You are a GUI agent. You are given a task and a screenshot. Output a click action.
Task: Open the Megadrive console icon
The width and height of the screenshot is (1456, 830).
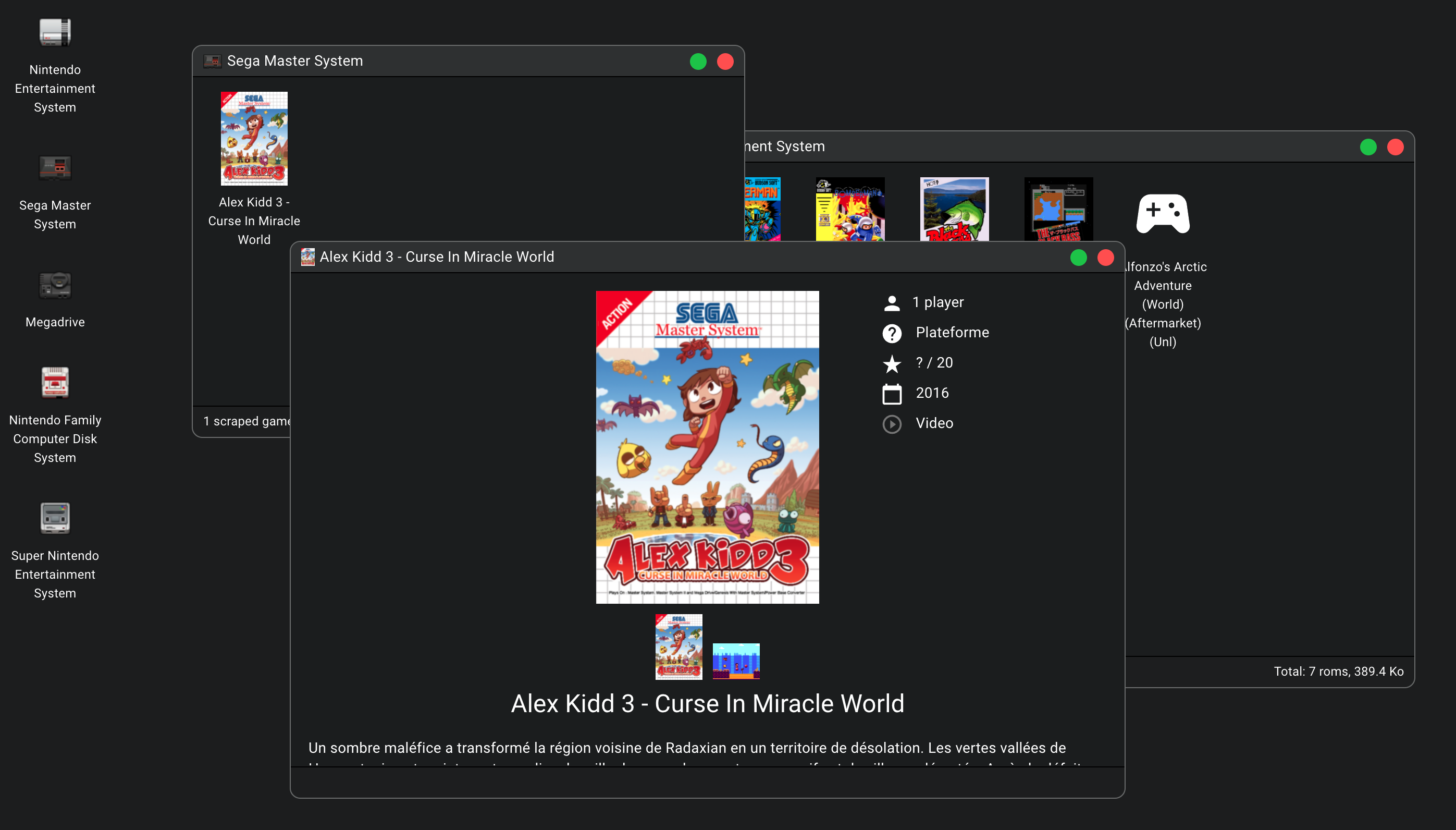click(55, 285)
